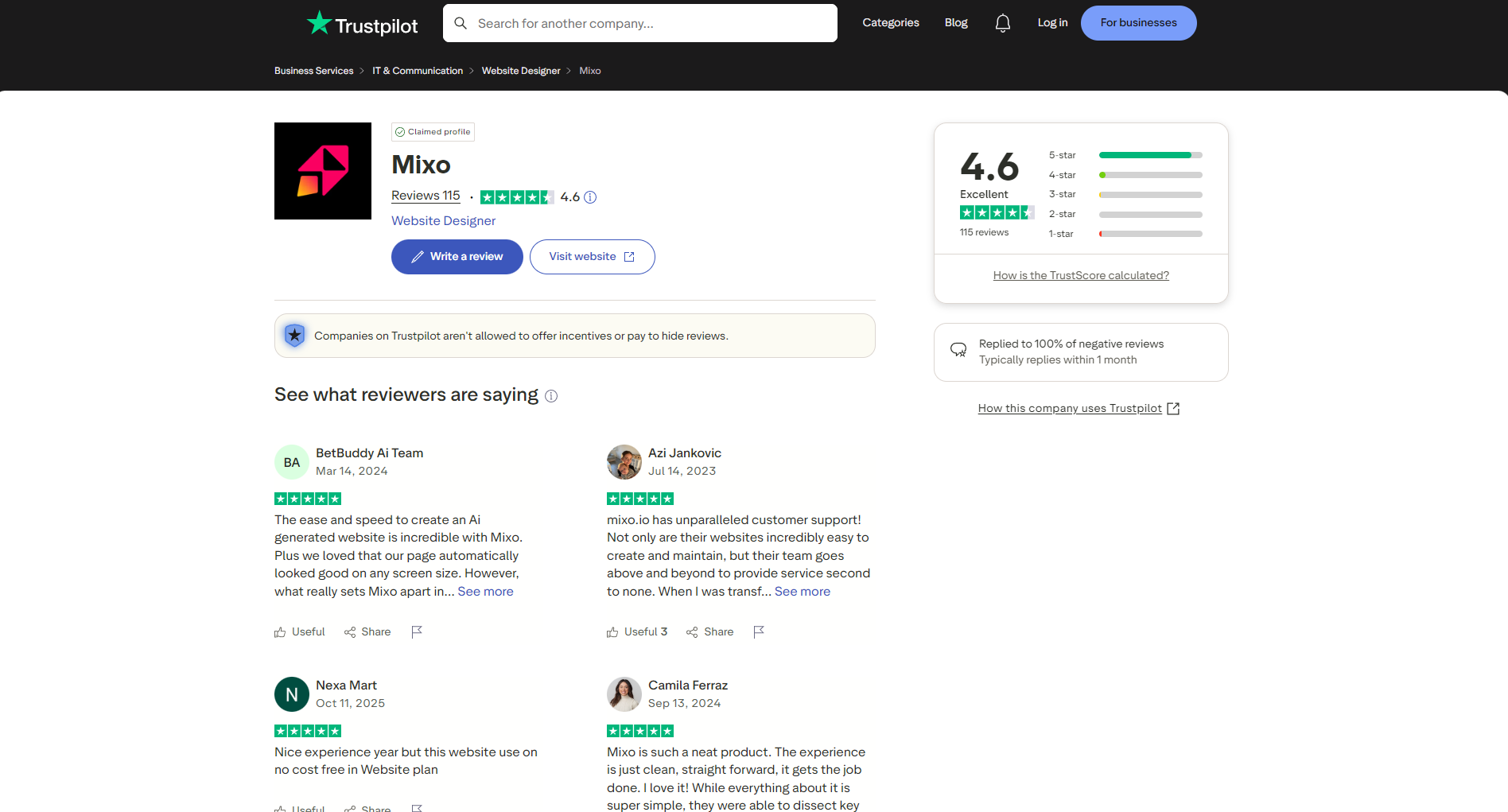1508x812 pixels.
Task: Go to Website Designer breadcrumb
Action: pyautogui.click(x=520, y=71)
